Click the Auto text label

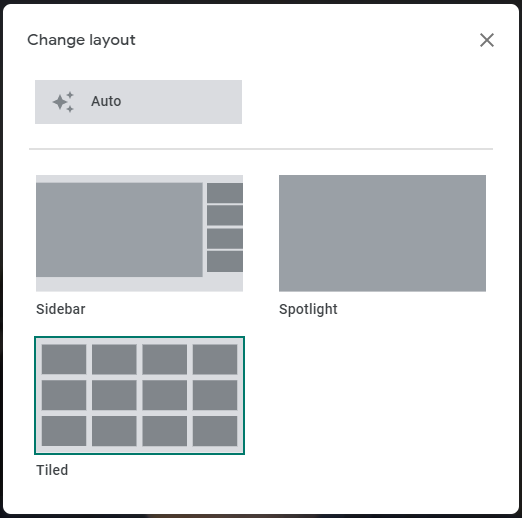point(106,101)
